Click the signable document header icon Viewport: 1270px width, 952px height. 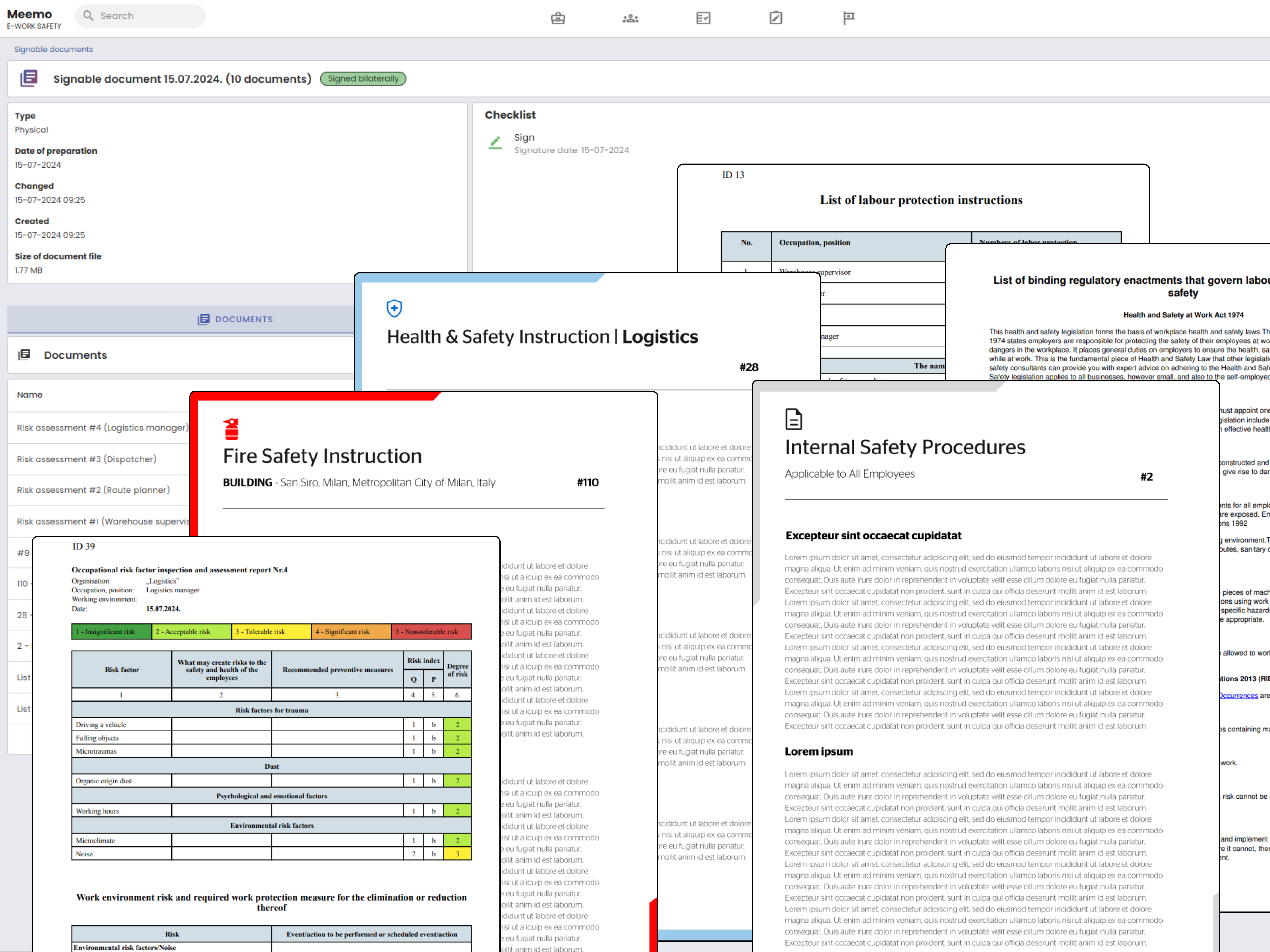click(29, 79)
